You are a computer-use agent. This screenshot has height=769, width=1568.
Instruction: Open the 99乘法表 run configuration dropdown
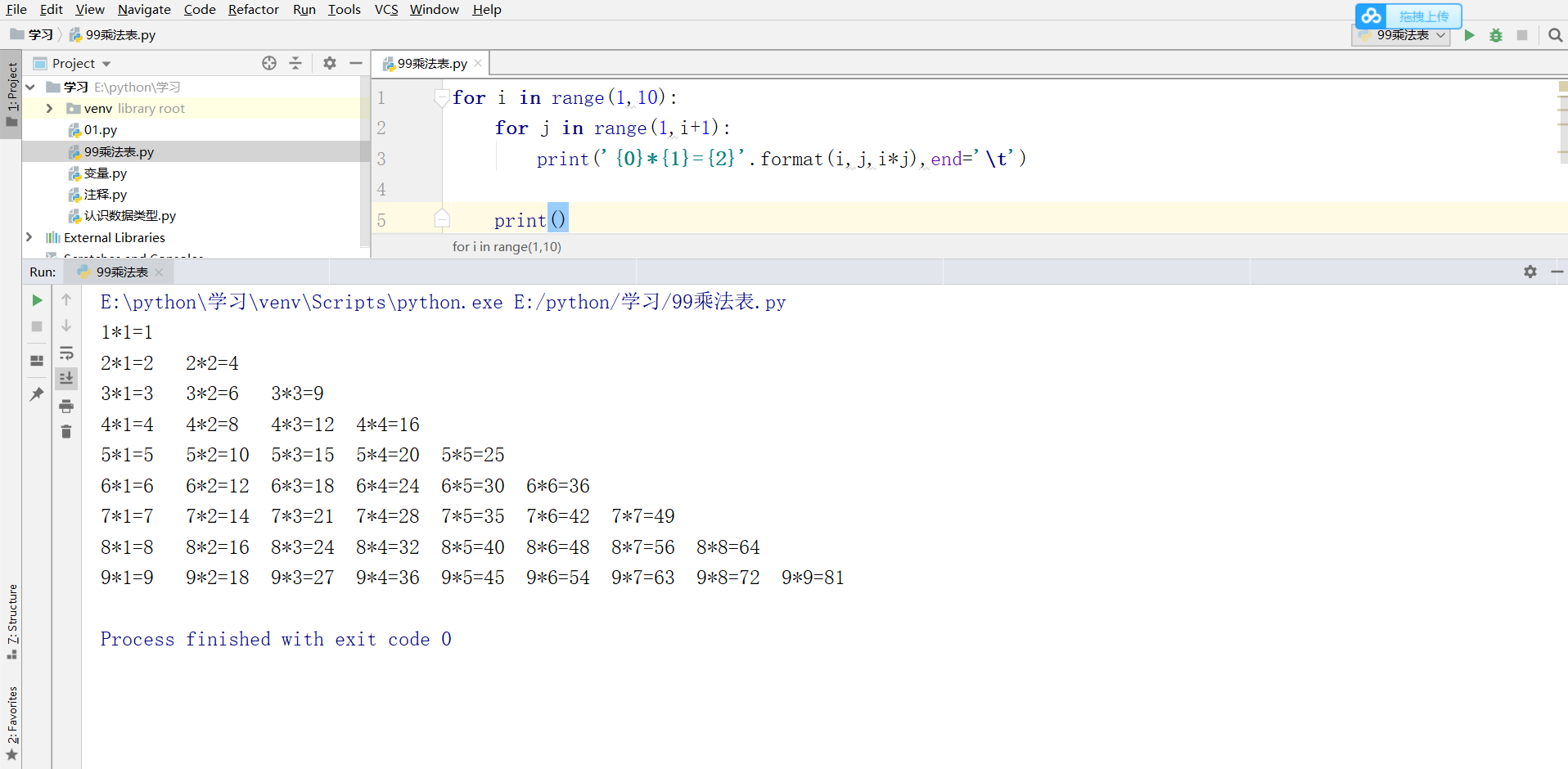[x=1402, y=35]
